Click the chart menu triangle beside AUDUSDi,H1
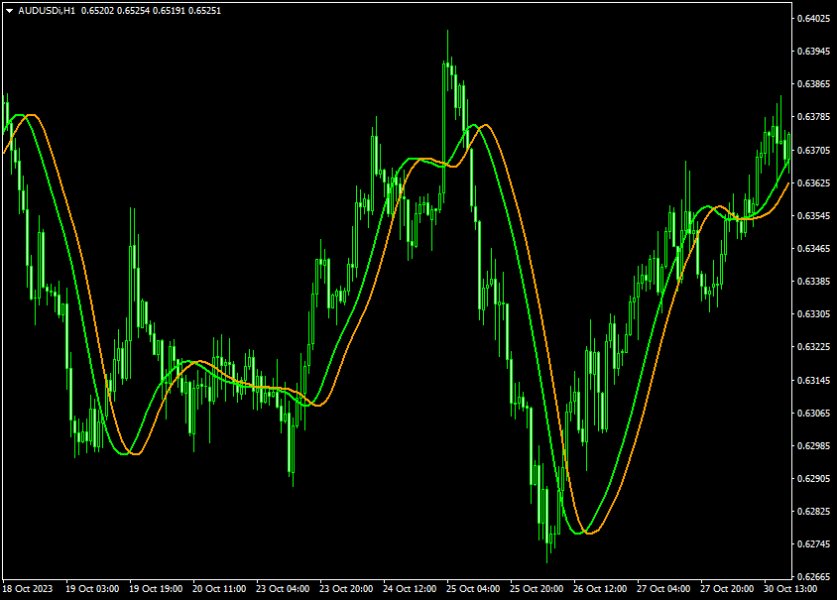 9,11
